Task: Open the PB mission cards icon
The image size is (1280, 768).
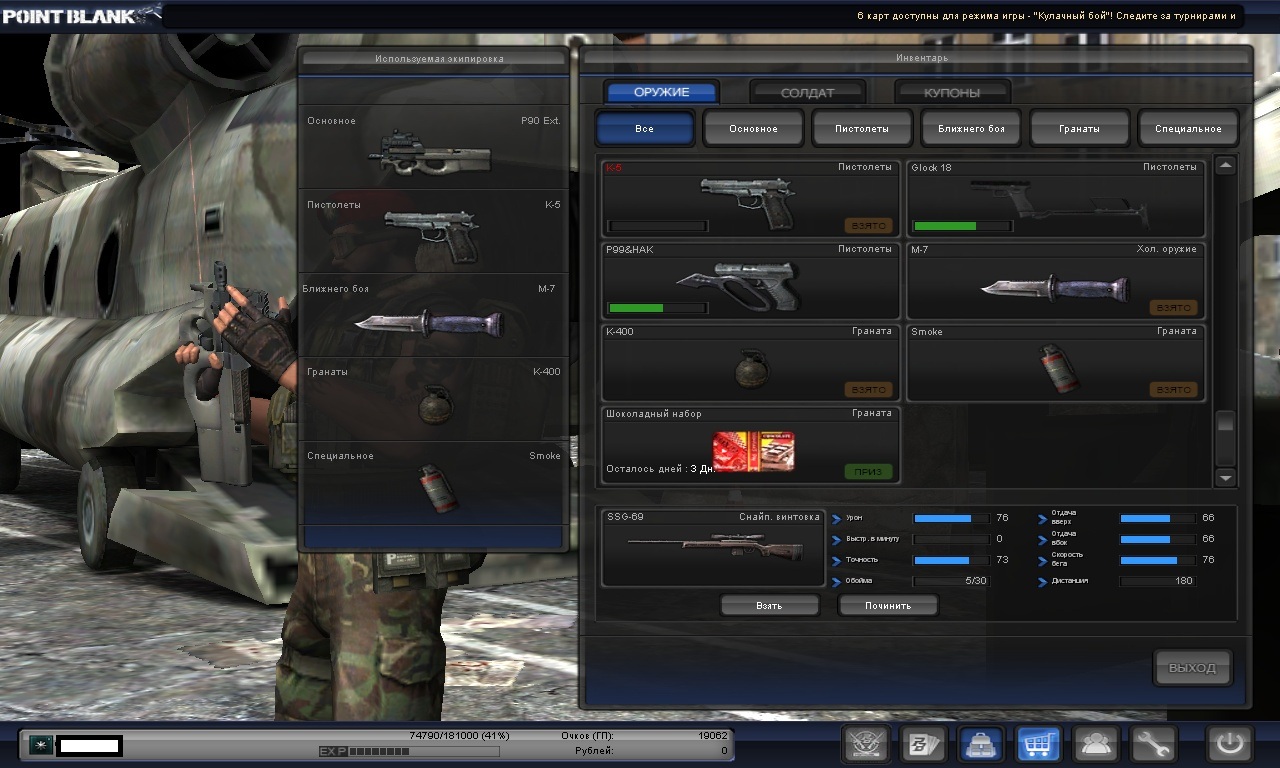Action: coord(923,744)
